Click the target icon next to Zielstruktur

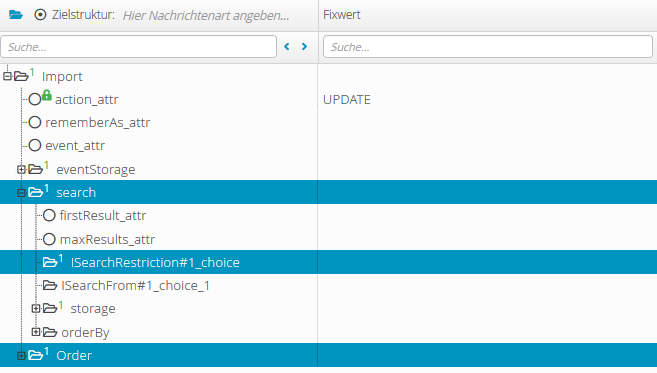(40, 15)
